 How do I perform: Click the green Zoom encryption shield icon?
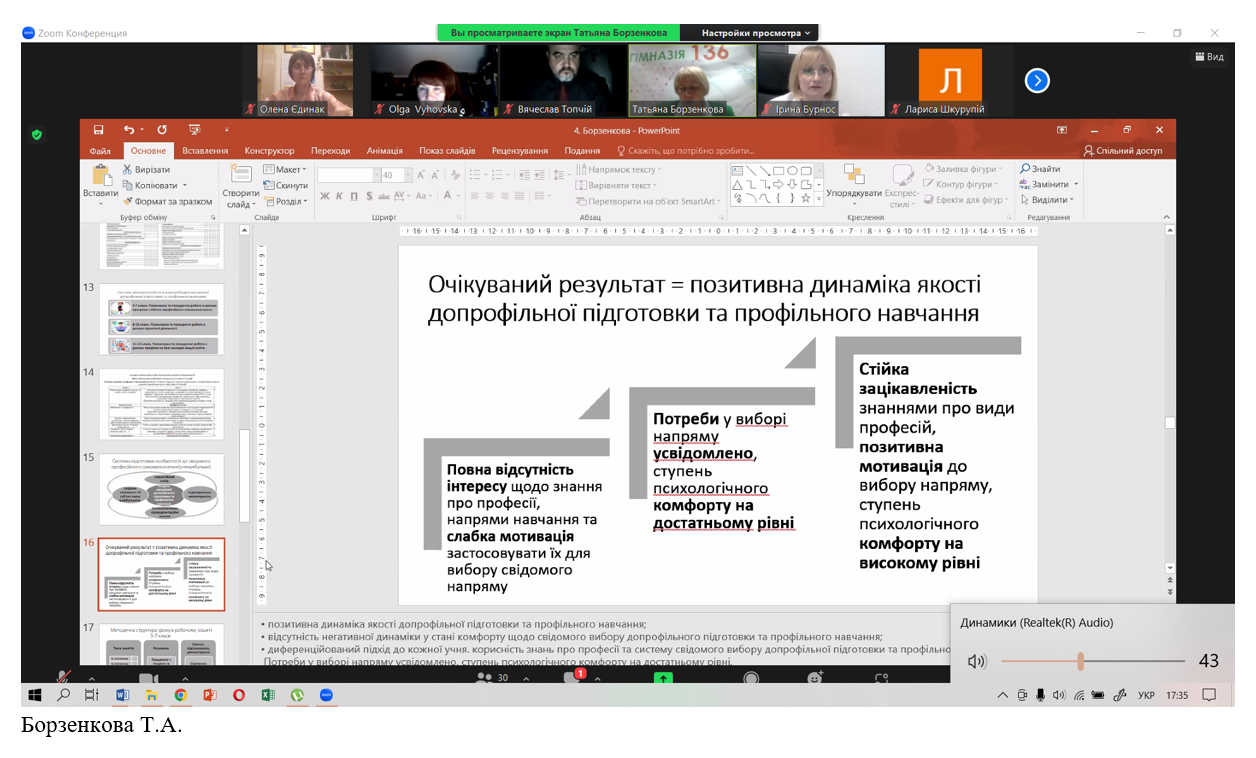point(37,134)
